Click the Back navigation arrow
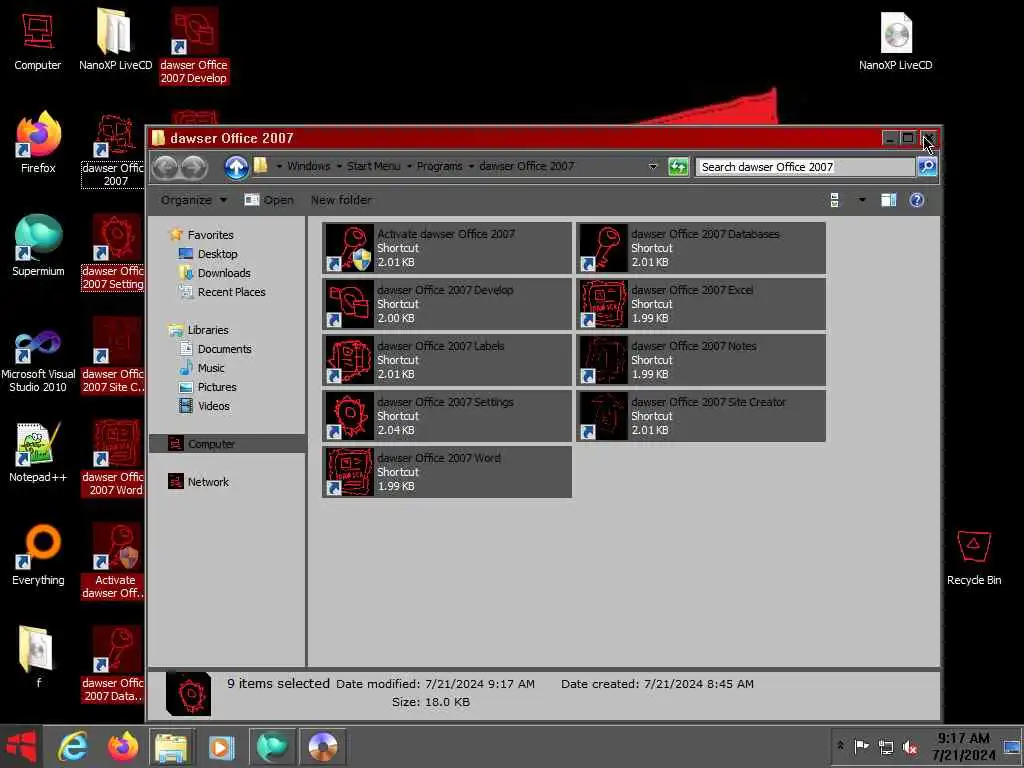The image size is (1024, 768). coord(165,167)
